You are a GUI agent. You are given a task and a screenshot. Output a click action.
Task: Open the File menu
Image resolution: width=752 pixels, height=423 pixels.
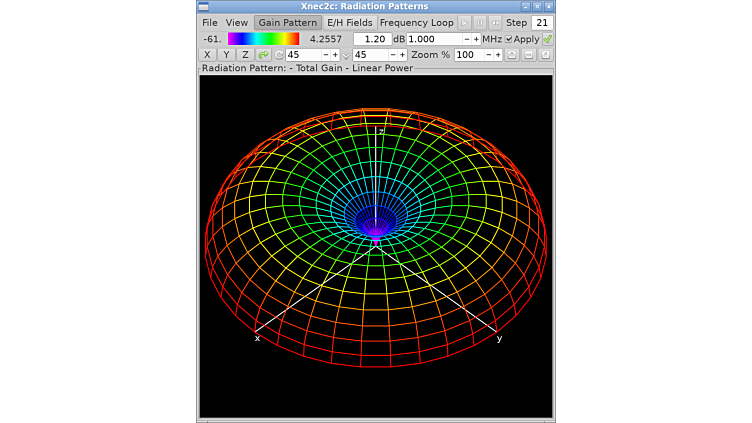pyautogui.click(x=210, y=22)
